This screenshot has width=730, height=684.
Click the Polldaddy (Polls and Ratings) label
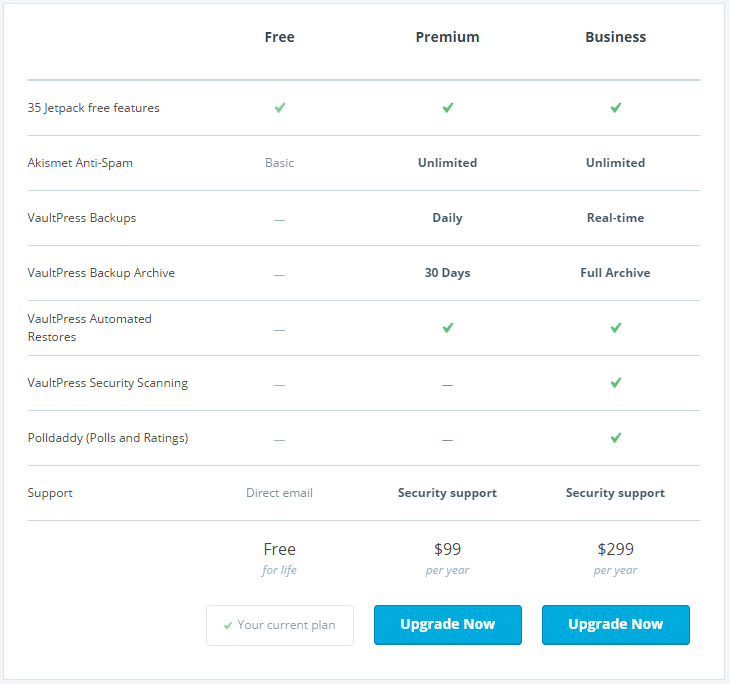coord(108,438)
